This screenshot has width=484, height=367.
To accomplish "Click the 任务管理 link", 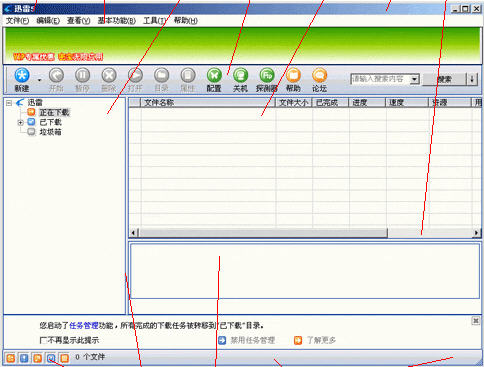I will [84, 325].
